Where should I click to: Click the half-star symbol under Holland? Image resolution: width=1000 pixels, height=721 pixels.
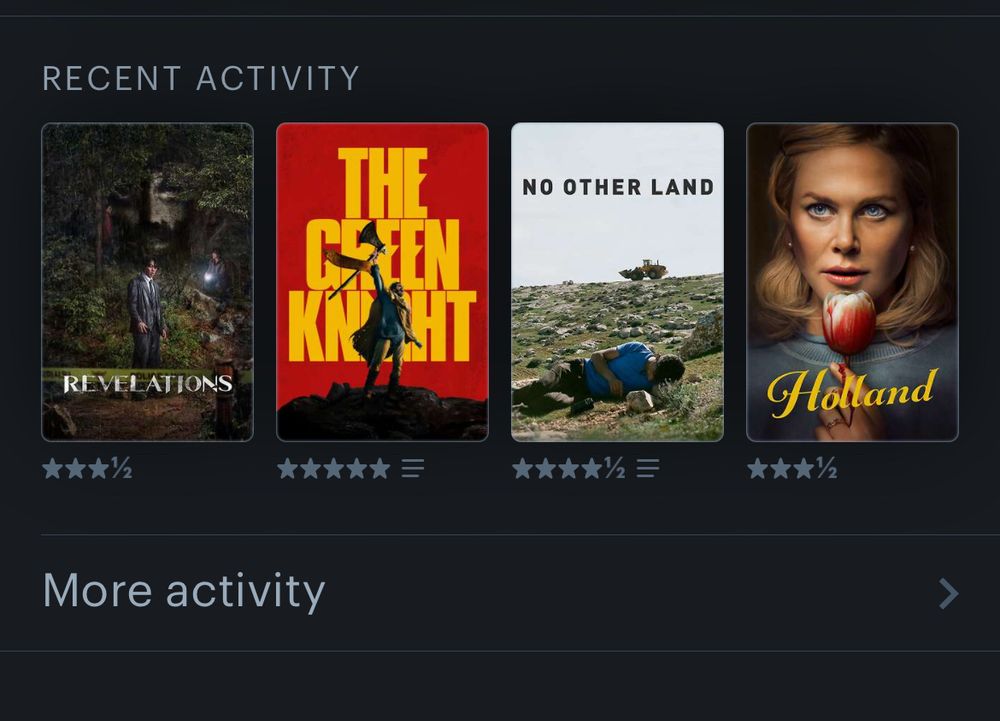[827, 468]
